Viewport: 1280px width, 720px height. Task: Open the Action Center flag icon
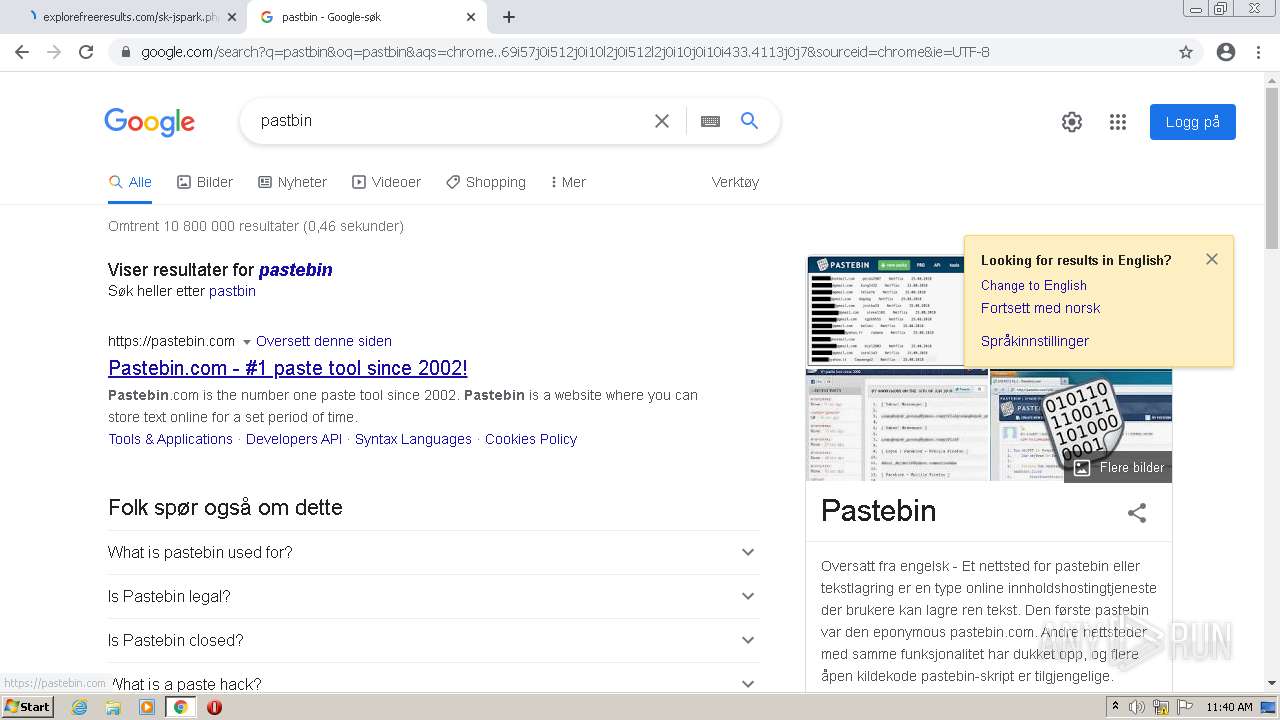tap(1183, 707)
